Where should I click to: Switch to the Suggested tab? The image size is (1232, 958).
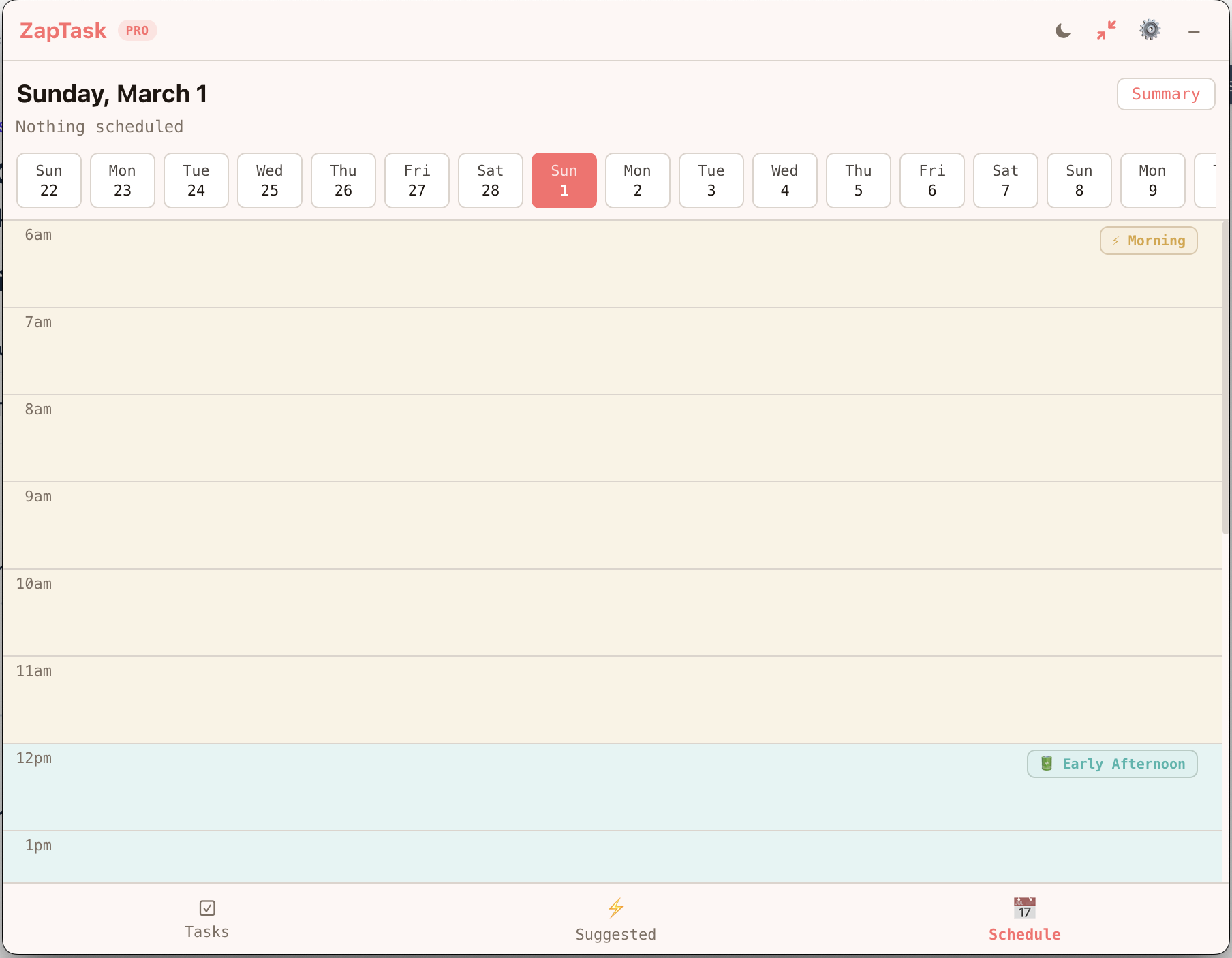616,919
